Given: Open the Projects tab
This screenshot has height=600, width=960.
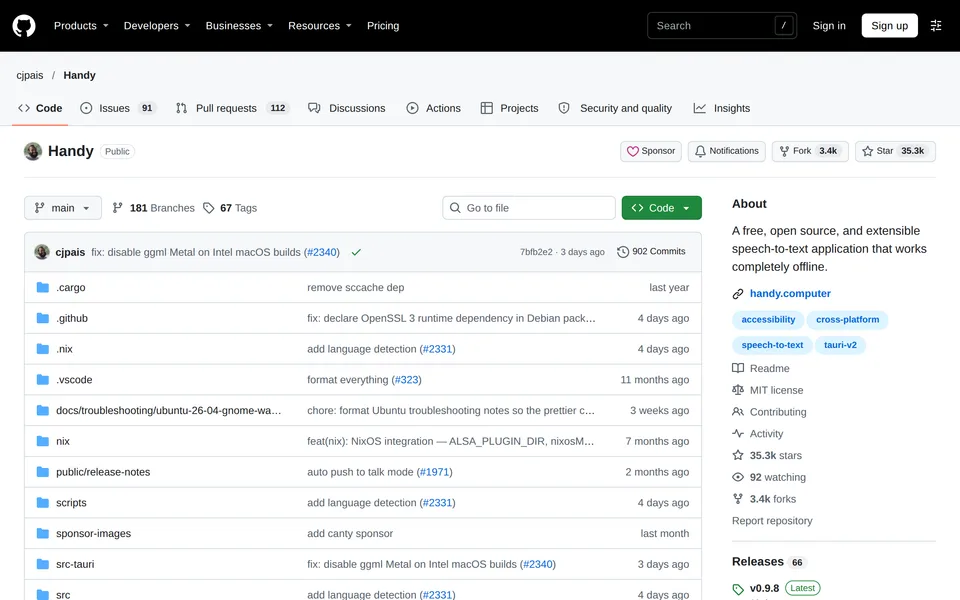Looking at the screenshot, I should pyautogui.click(x=509, y=108).
